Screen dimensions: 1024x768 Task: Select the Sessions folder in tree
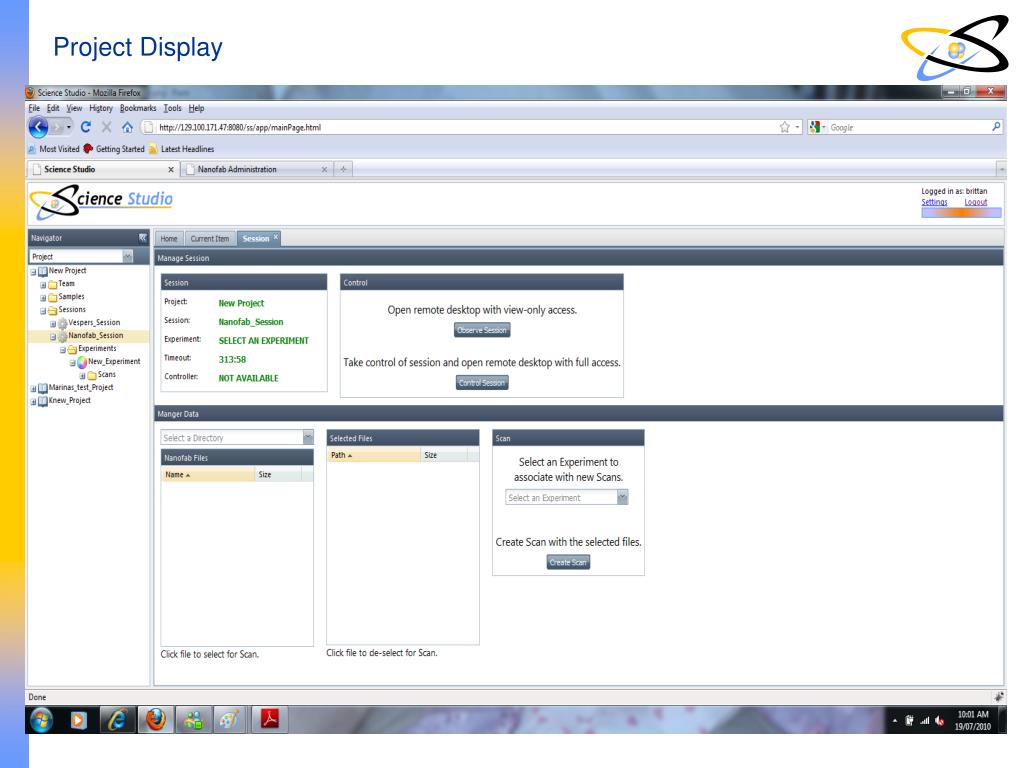pyautogui.click(x=72, y=310)
